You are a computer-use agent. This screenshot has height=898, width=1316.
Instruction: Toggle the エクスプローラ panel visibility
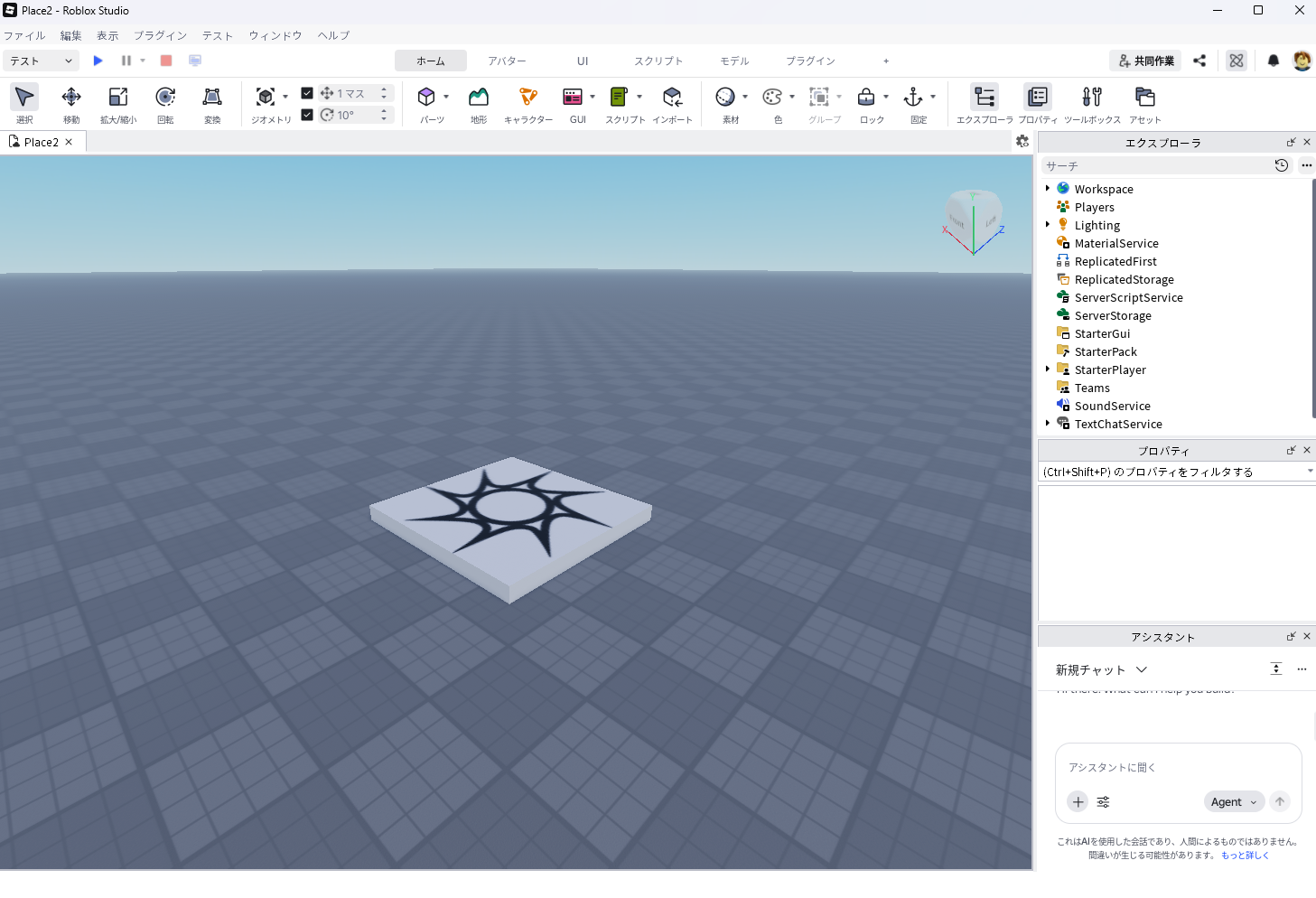click(x=985, y=103)
